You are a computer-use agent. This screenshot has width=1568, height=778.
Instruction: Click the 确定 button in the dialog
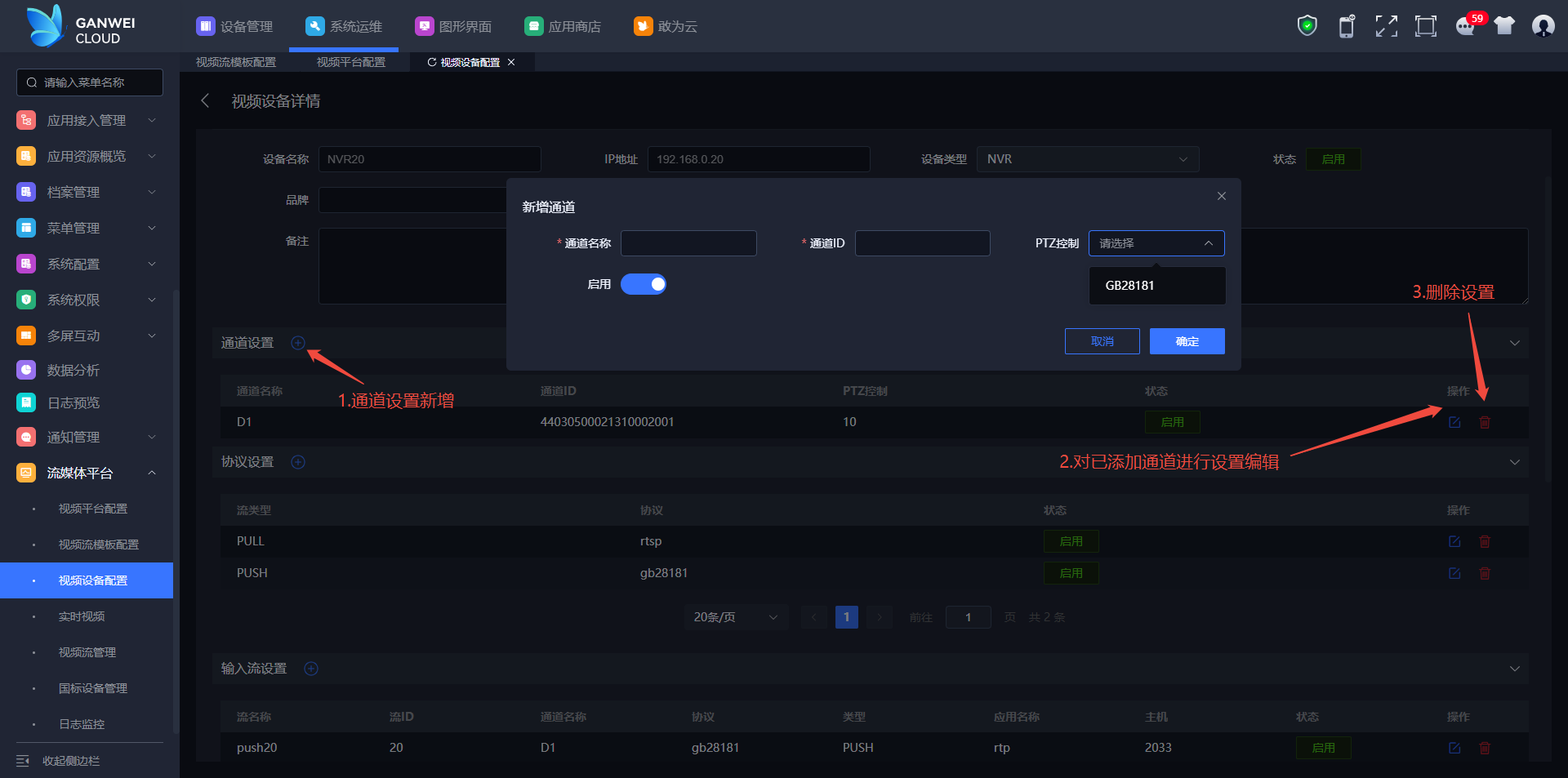tap(1187, 341)
